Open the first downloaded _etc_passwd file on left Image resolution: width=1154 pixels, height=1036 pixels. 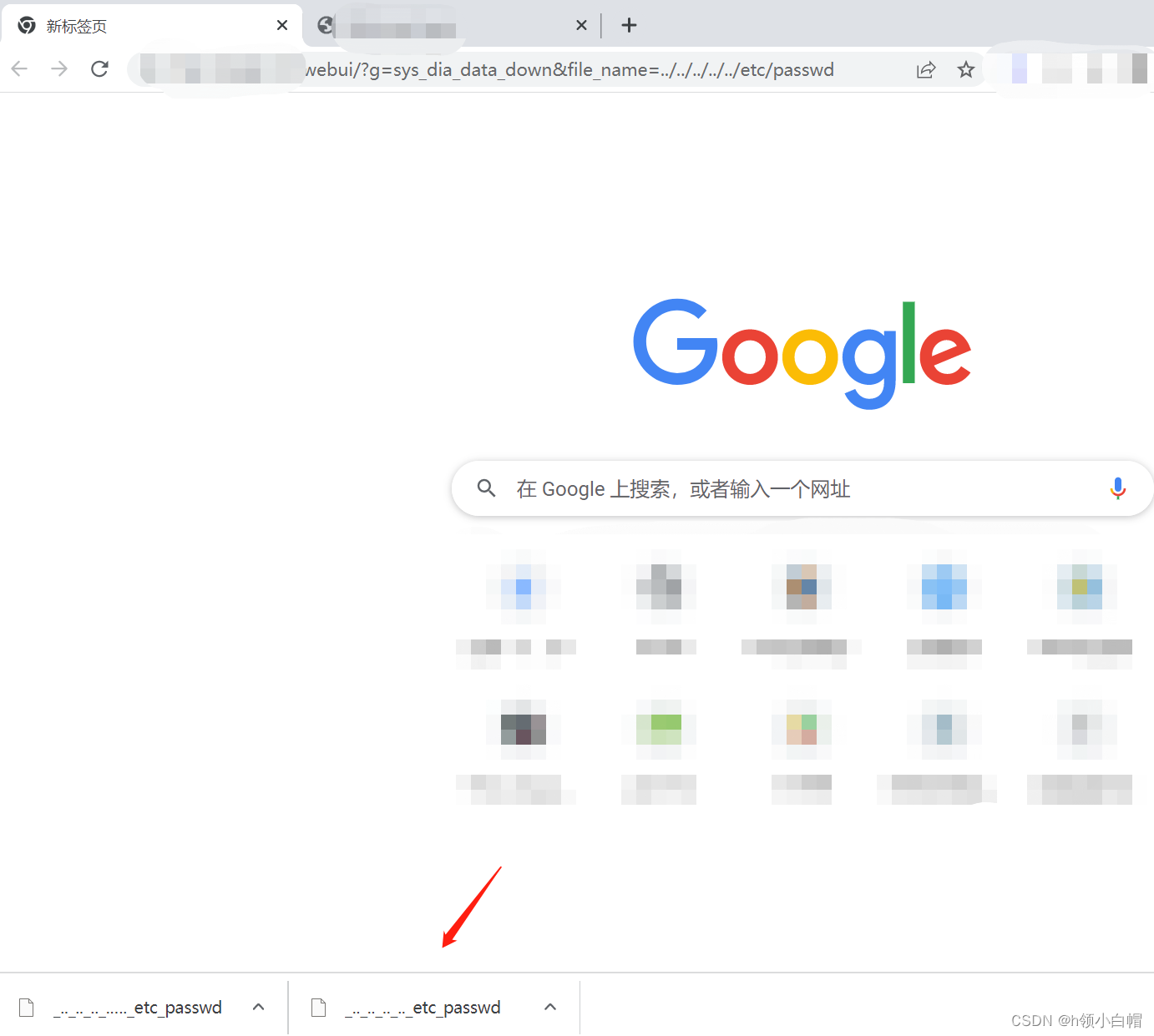coord(138,1008)
